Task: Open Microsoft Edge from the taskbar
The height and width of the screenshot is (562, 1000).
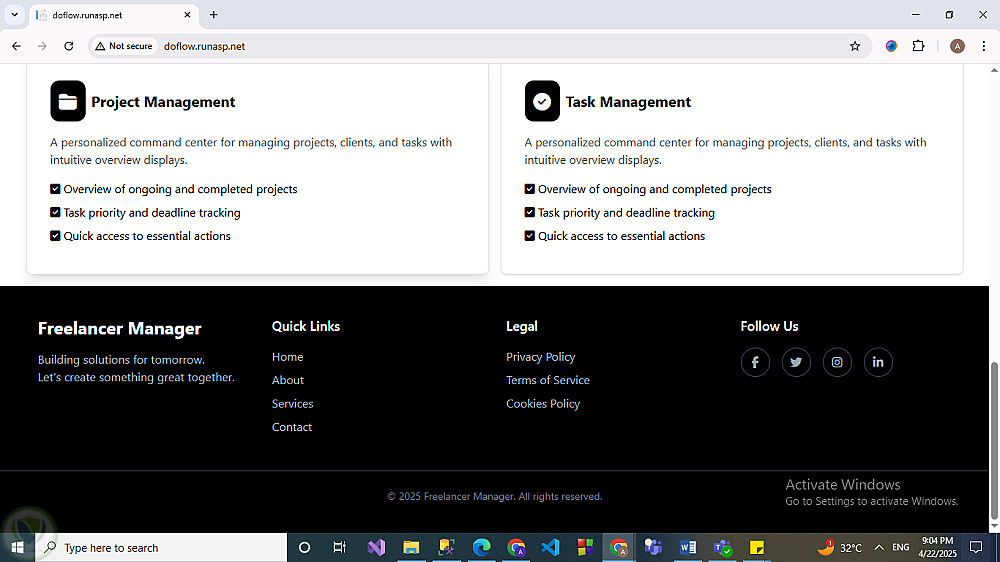Action: pos(482,547)
